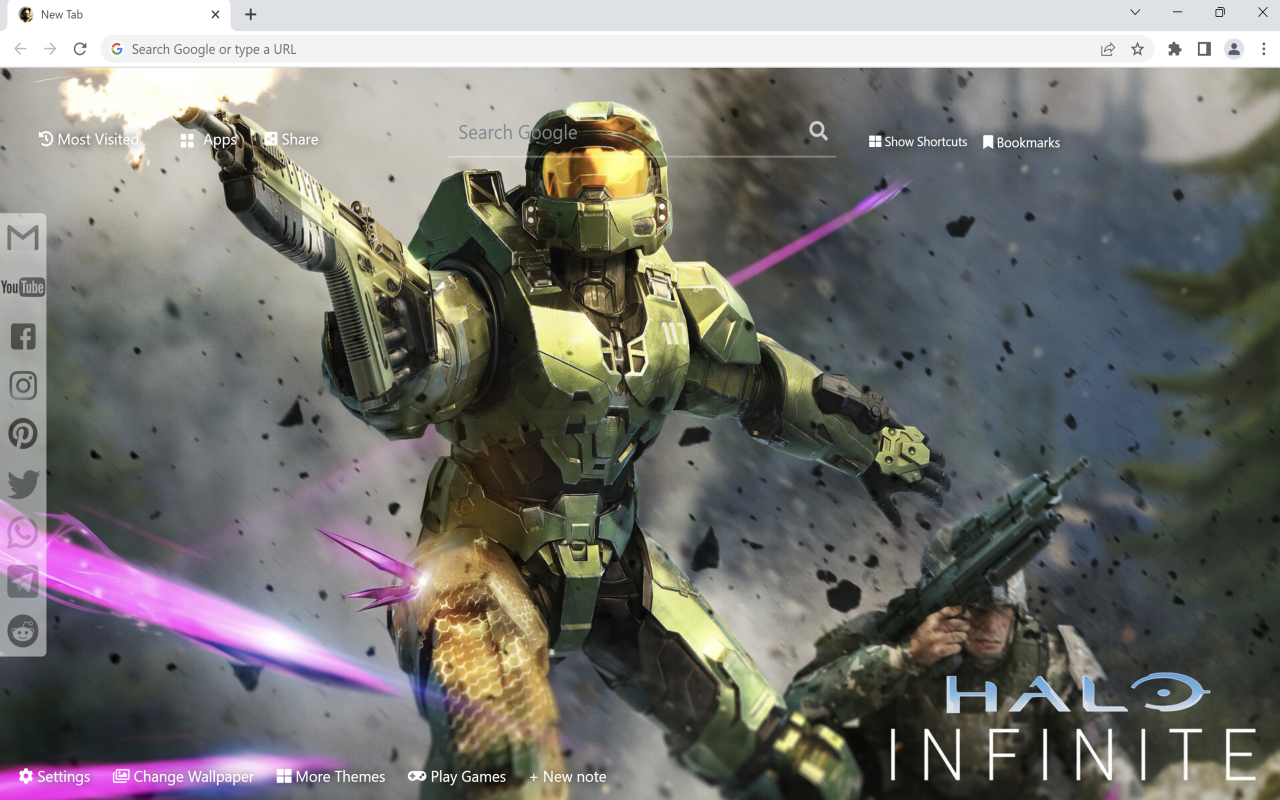Open the tab search dropdown arrow
Viewport: 1280px width, 800px height.
pyautogui.click(x=1135, y=13)
